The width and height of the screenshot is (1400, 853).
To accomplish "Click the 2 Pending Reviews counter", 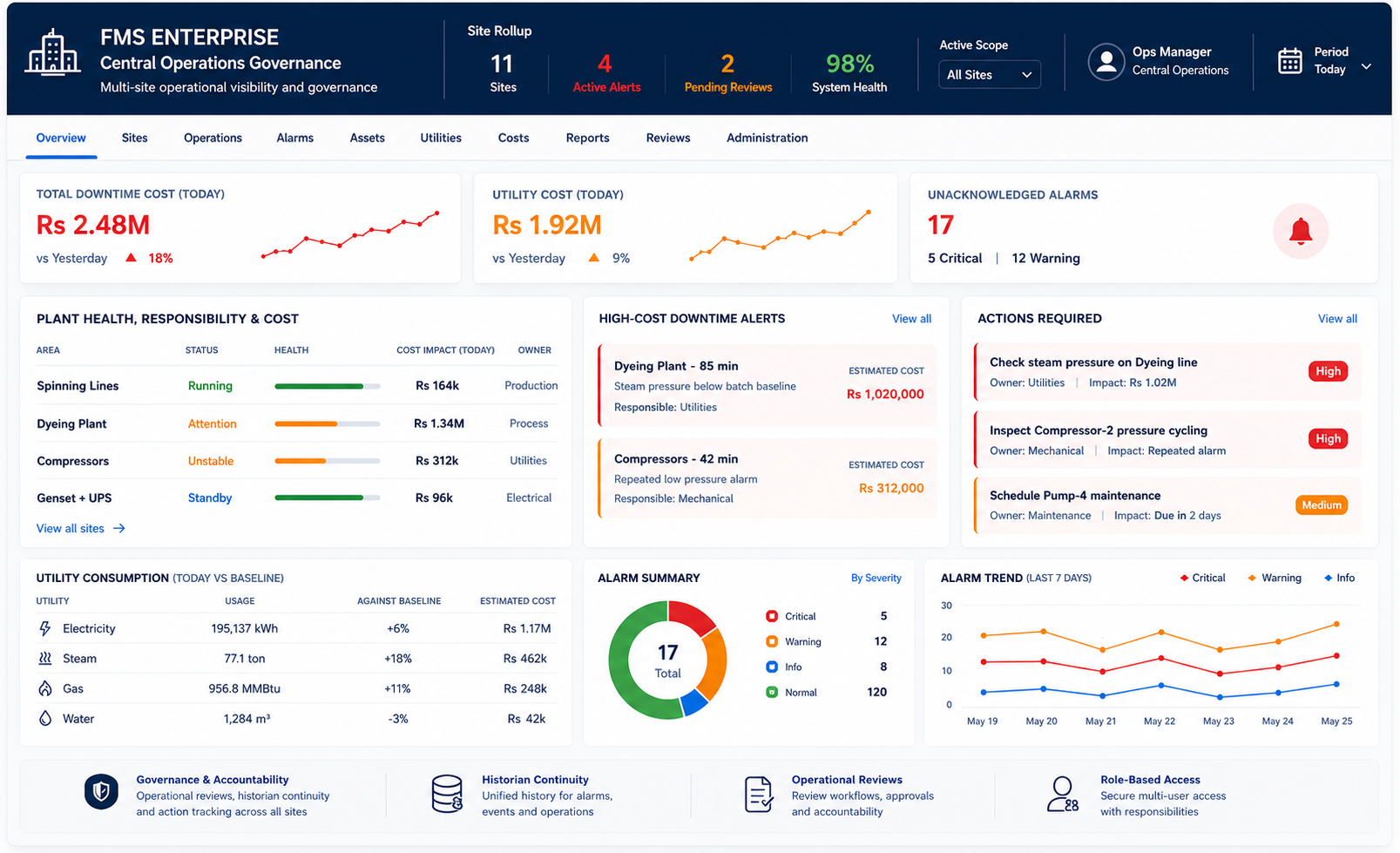I will (727, 72).
